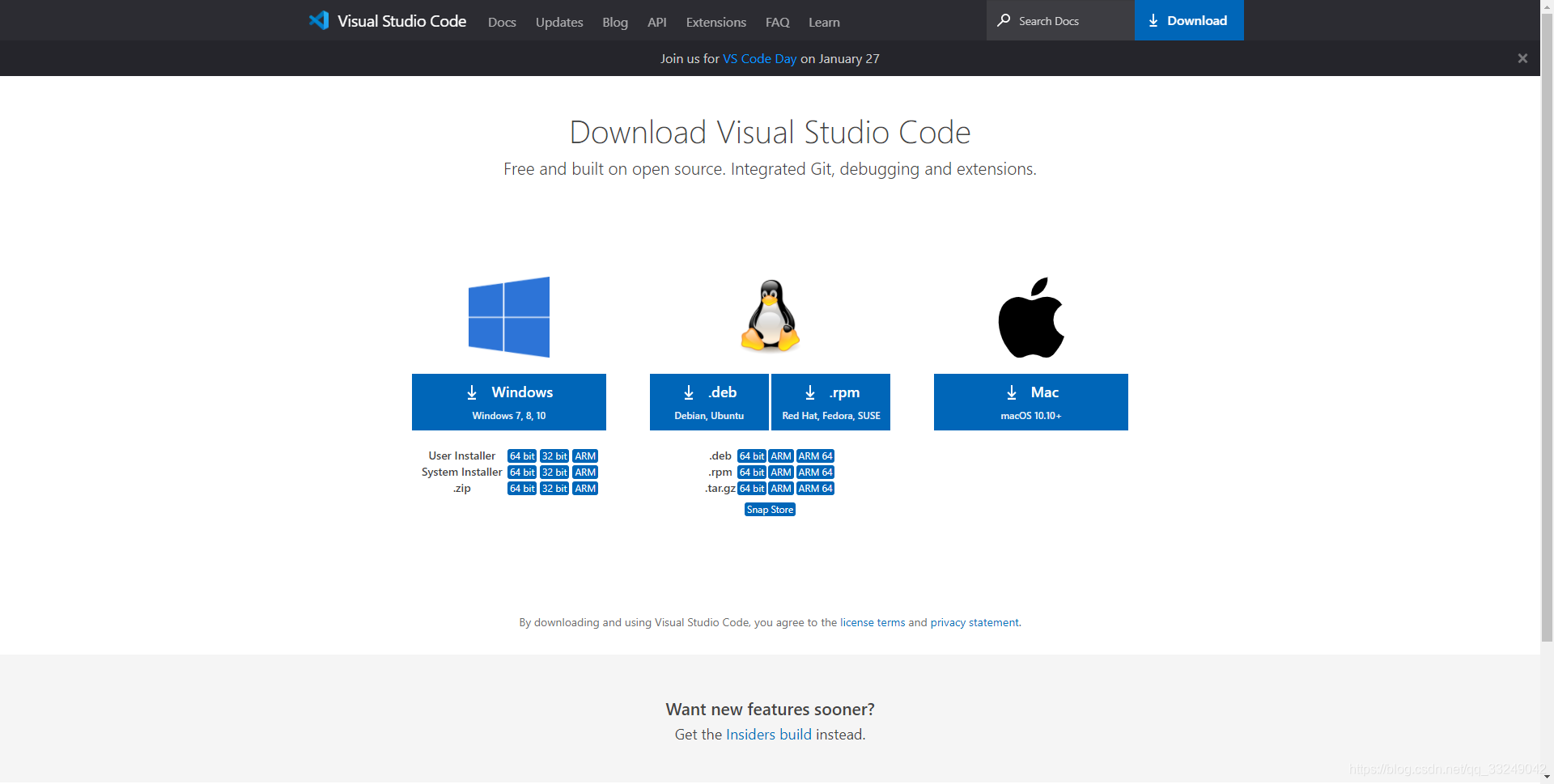Click the Apple logo image
1554x784 pixels.
coord(1031,317)
